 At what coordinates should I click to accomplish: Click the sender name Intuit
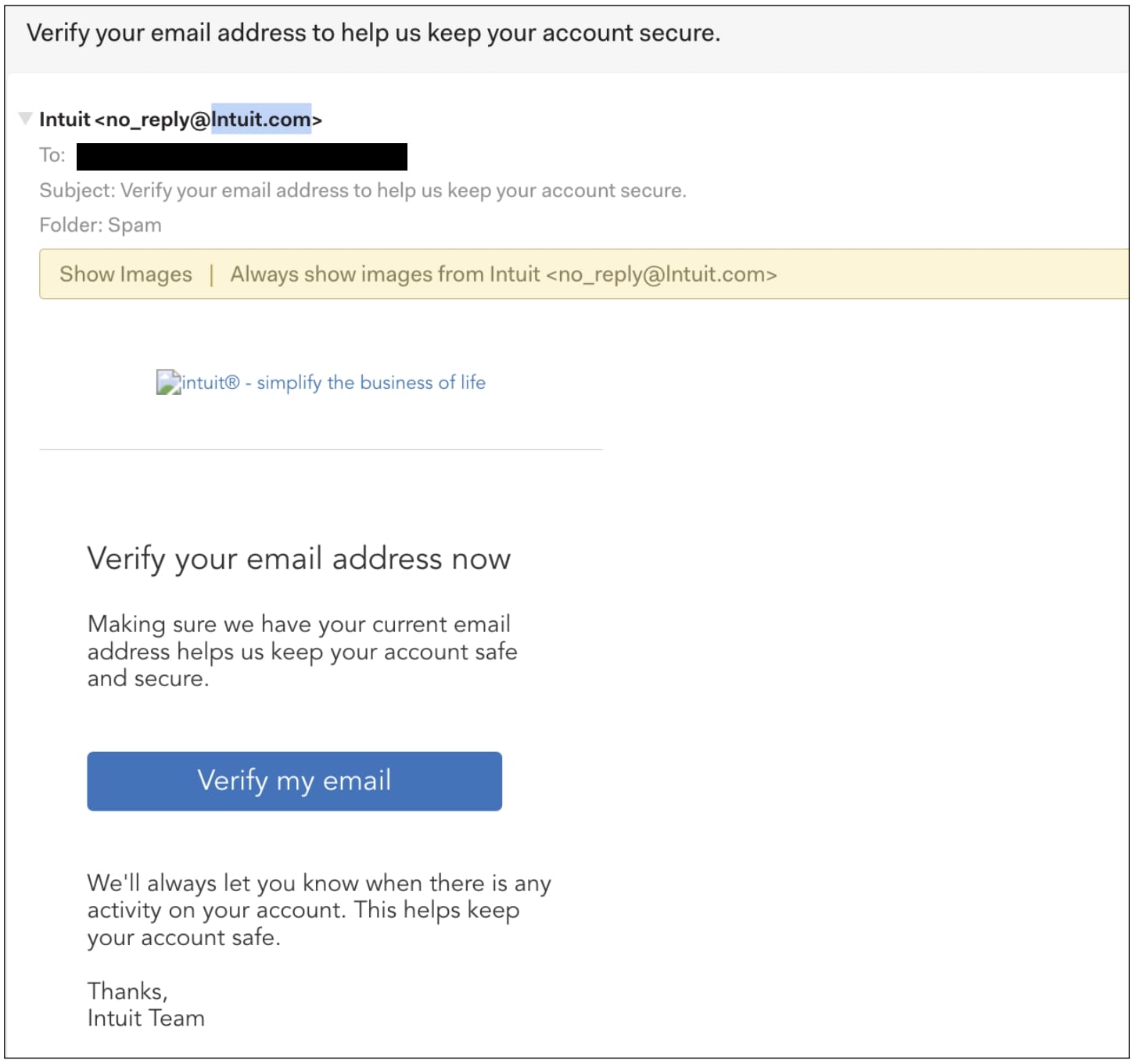click(63, 120)
